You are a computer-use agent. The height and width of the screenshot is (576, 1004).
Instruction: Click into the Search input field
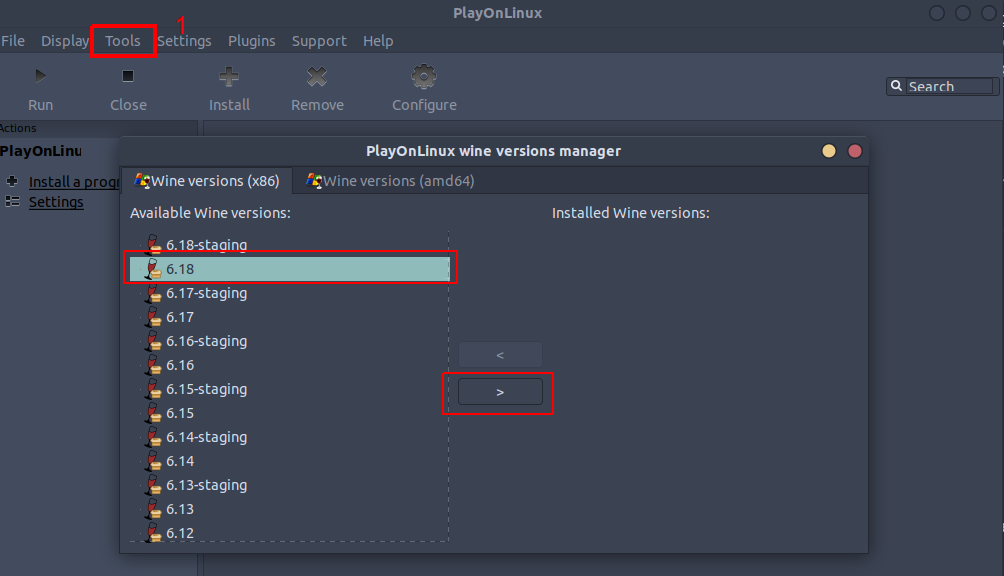point(950,87)
